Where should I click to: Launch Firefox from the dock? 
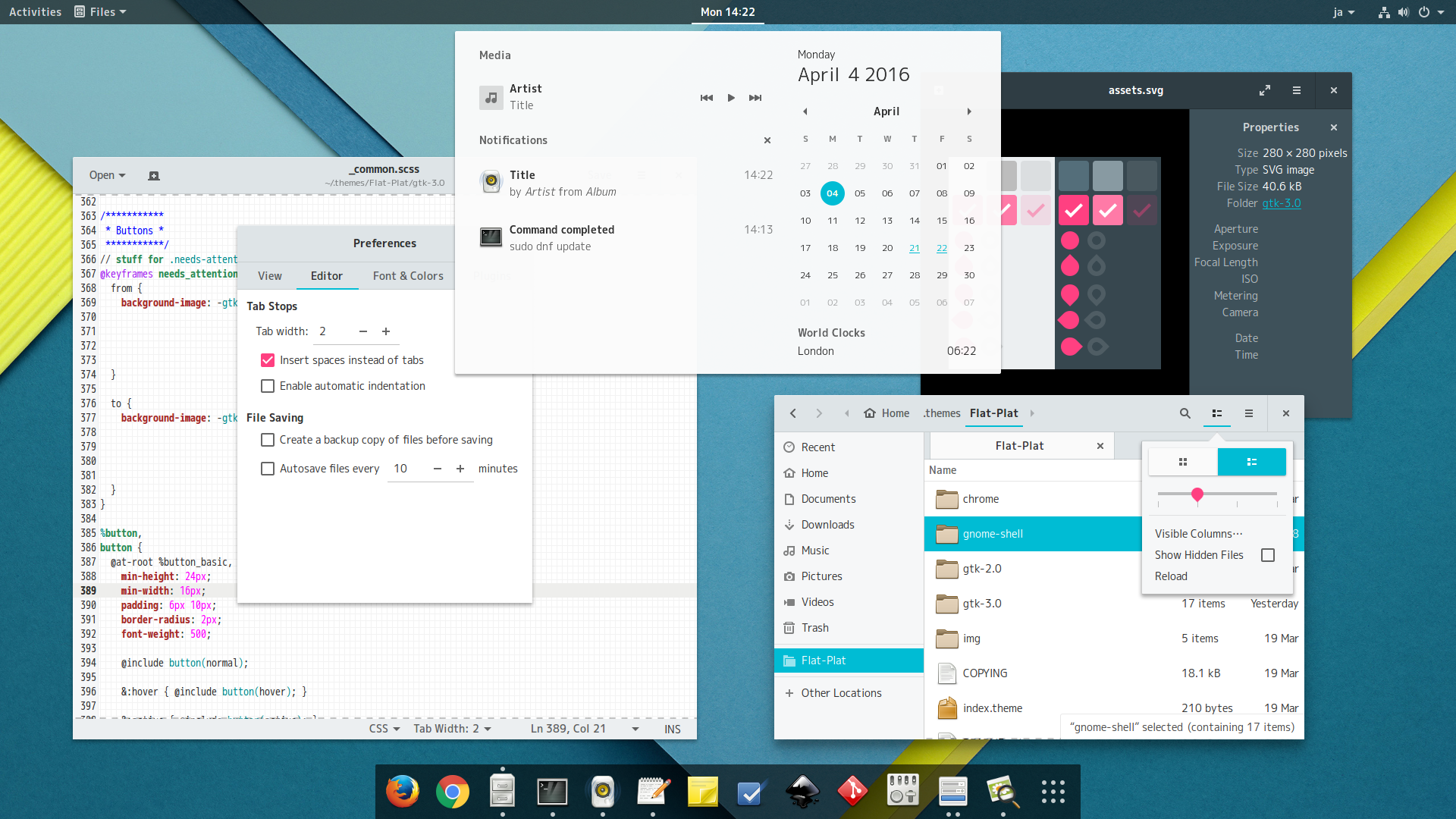tap(402, 792)
